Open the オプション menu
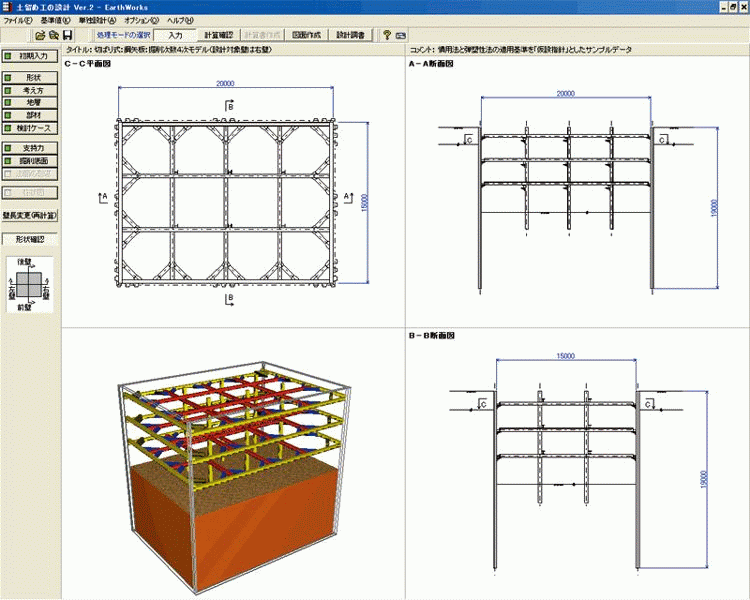Image resolution: width=750 pixels, height=600 pixels. (142, 20)
